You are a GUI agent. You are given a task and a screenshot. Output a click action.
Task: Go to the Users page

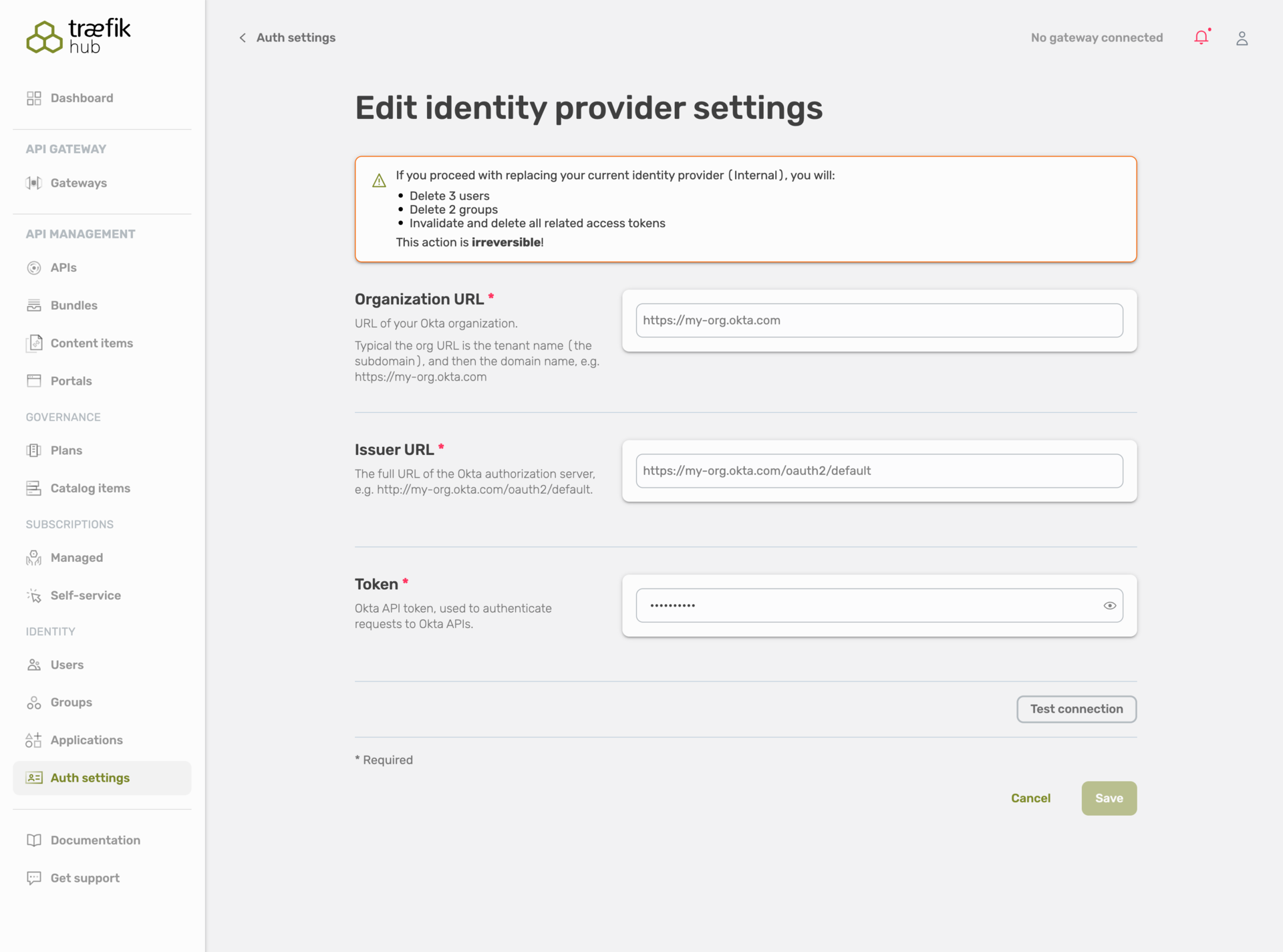pos(102,665)
